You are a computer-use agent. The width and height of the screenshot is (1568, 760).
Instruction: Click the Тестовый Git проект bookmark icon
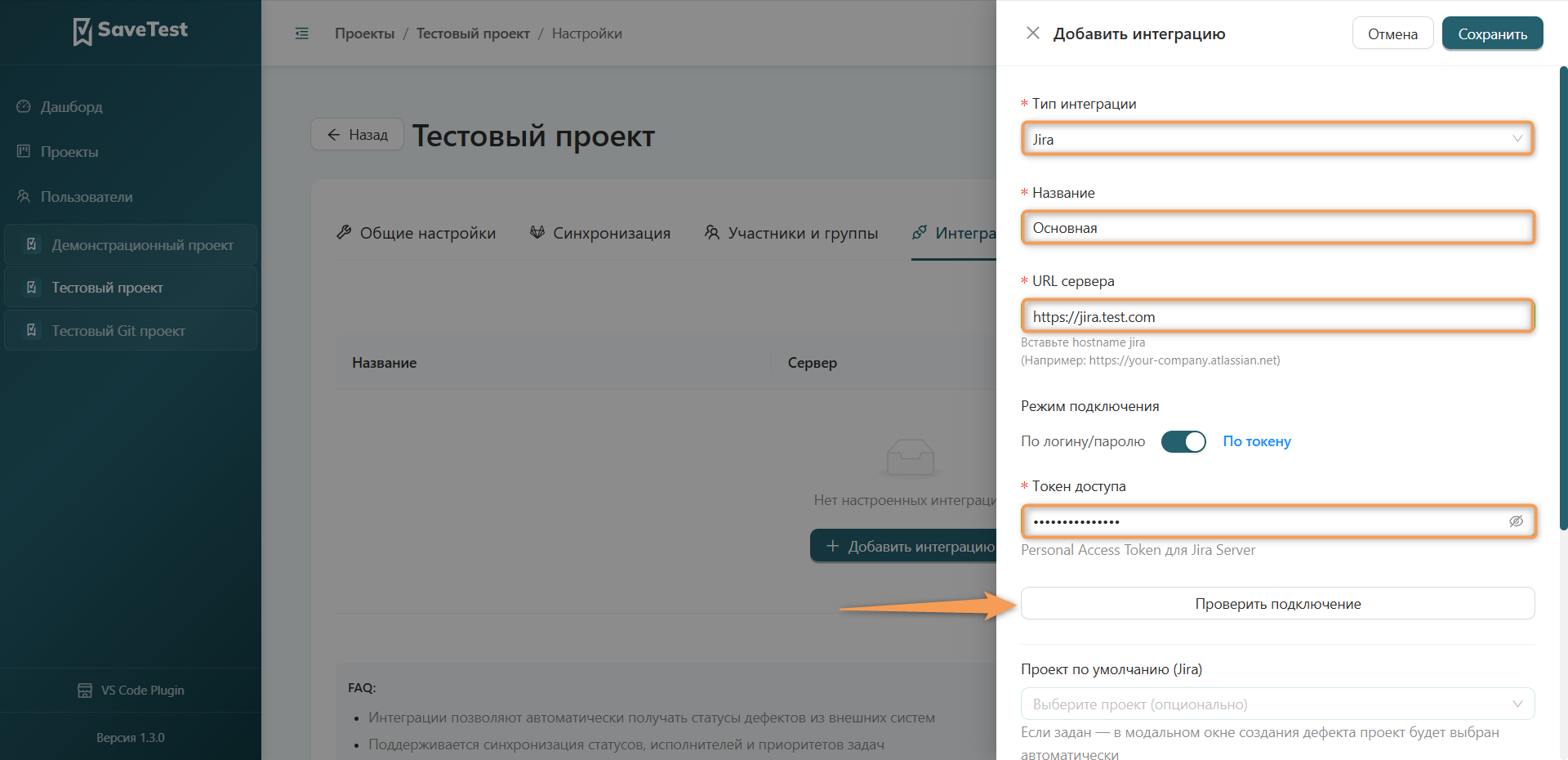pyautogui.click(x=32, y=330)
